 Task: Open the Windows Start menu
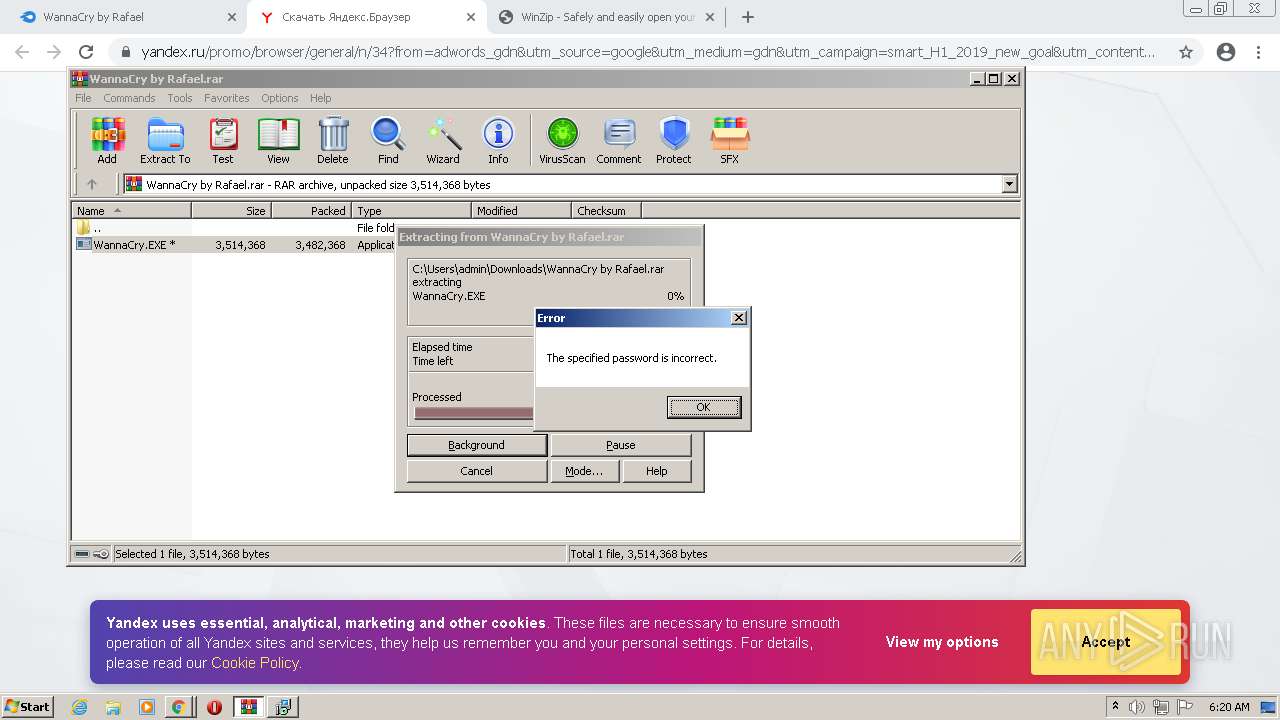(x=27, y=706)
